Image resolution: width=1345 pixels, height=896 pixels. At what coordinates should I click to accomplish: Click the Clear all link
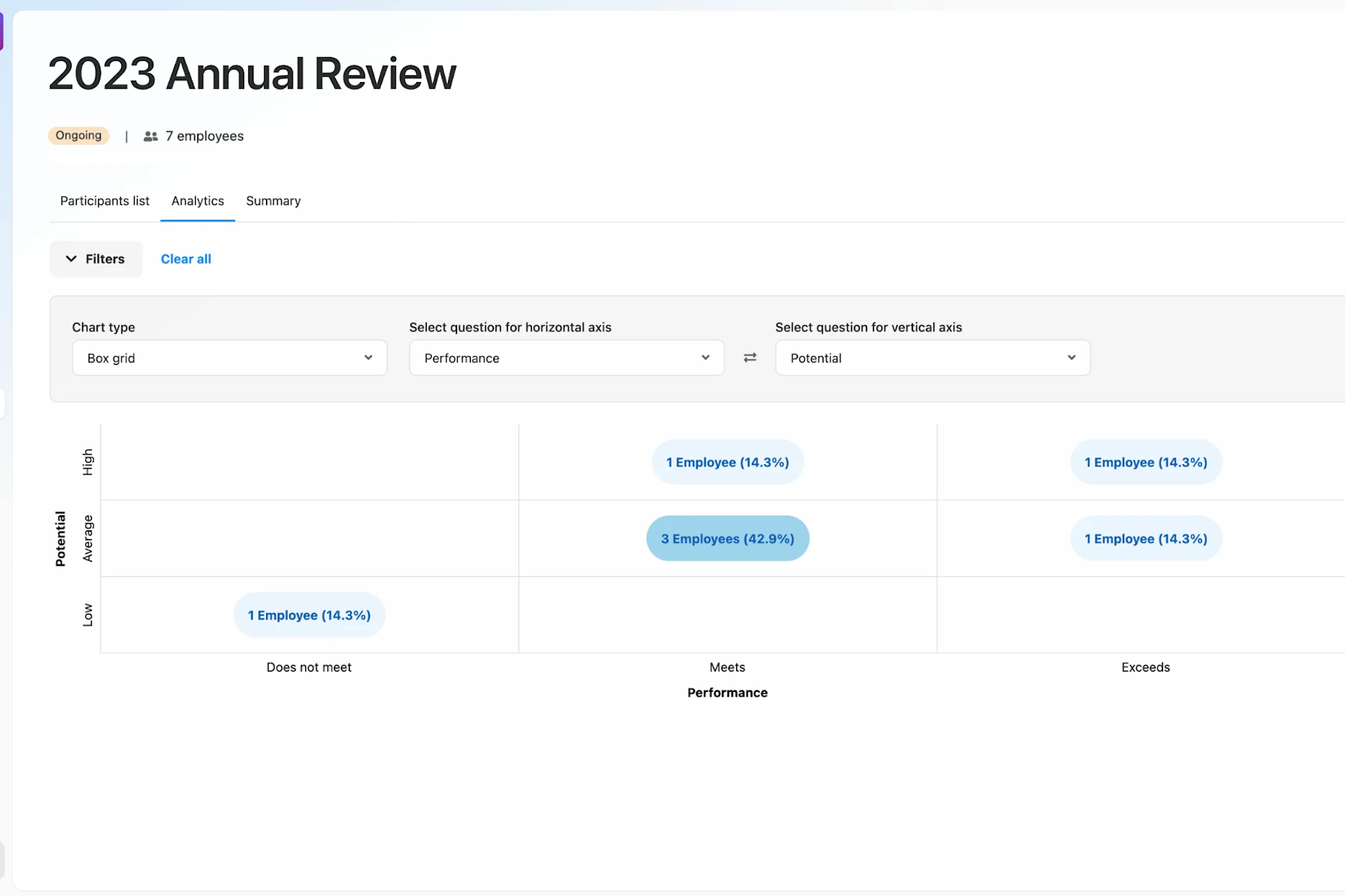(x=186, y=259)
